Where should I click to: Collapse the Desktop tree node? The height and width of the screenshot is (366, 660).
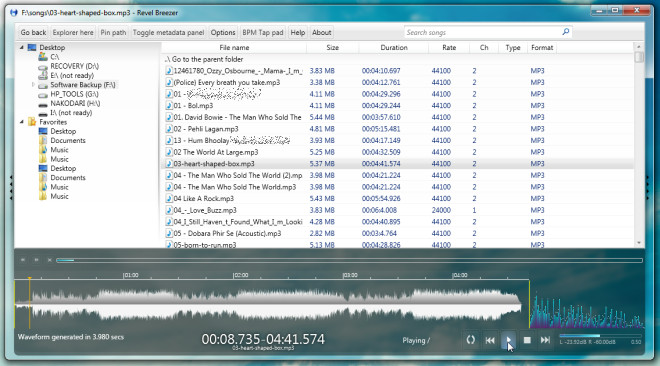21,48
